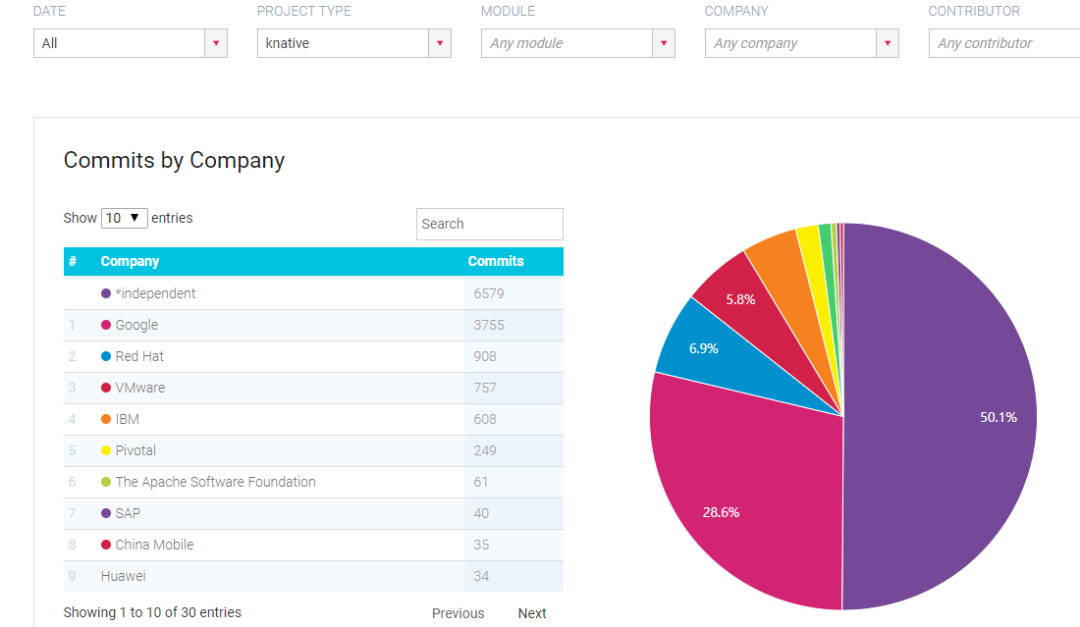Open the Date dropdown arrow
1080x627 pixels.
pos(216,43)
